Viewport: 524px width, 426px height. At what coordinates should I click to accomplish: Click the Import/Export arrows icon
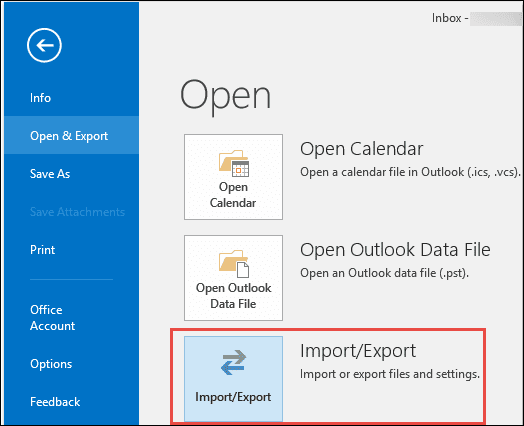234,363
